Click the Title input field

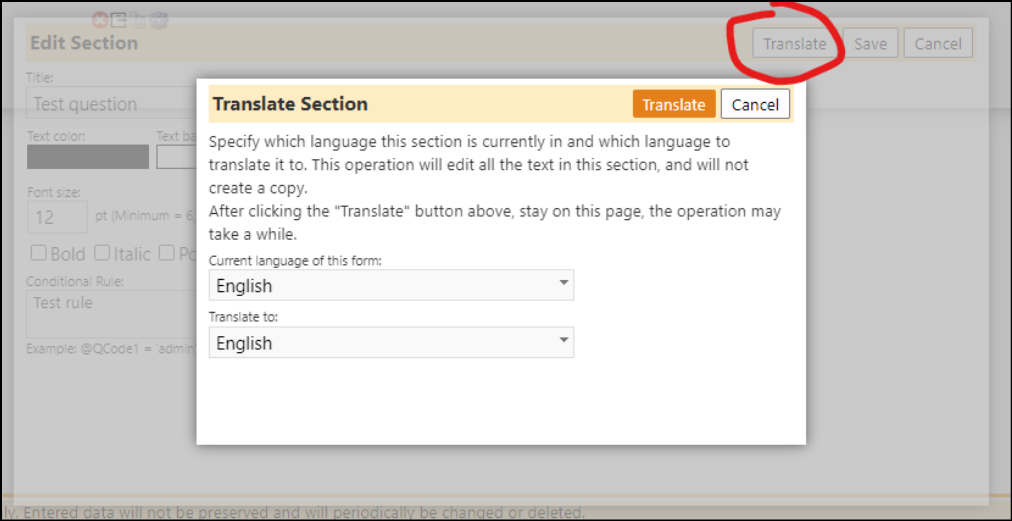pos(112,103)
